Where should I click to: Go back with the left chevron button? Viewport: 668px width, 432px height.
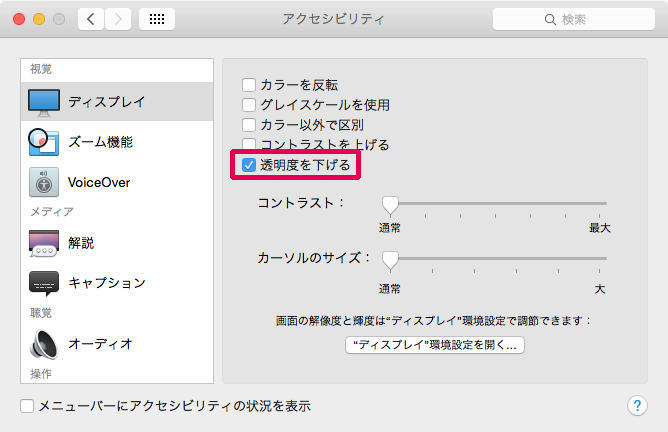(x=91, y=19)
